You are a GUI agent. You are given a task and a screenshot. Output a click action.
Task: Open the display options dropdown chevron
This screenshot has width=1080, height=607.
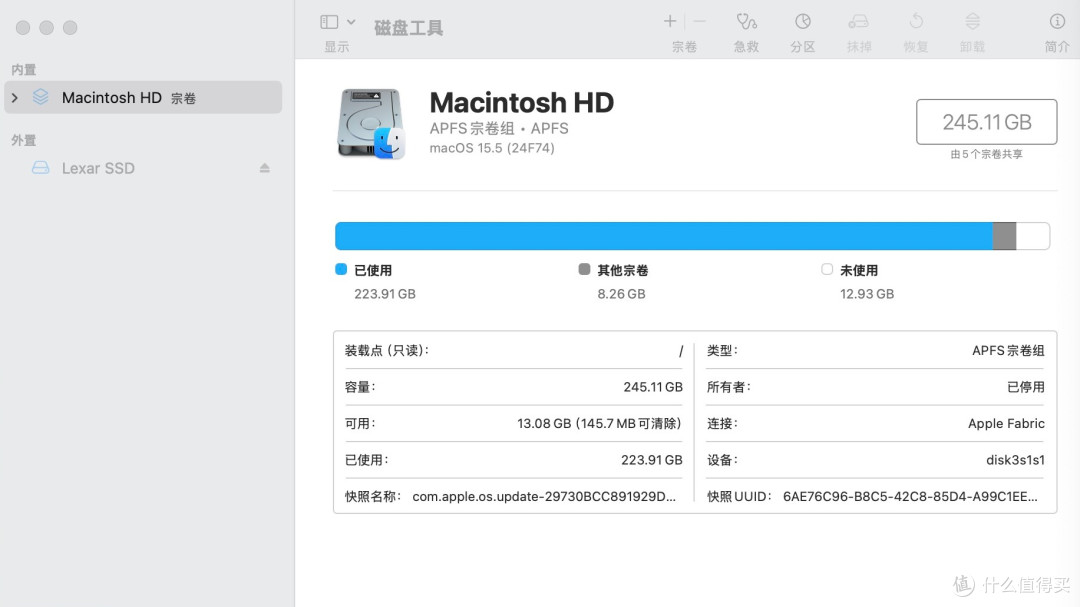point(351,22)
